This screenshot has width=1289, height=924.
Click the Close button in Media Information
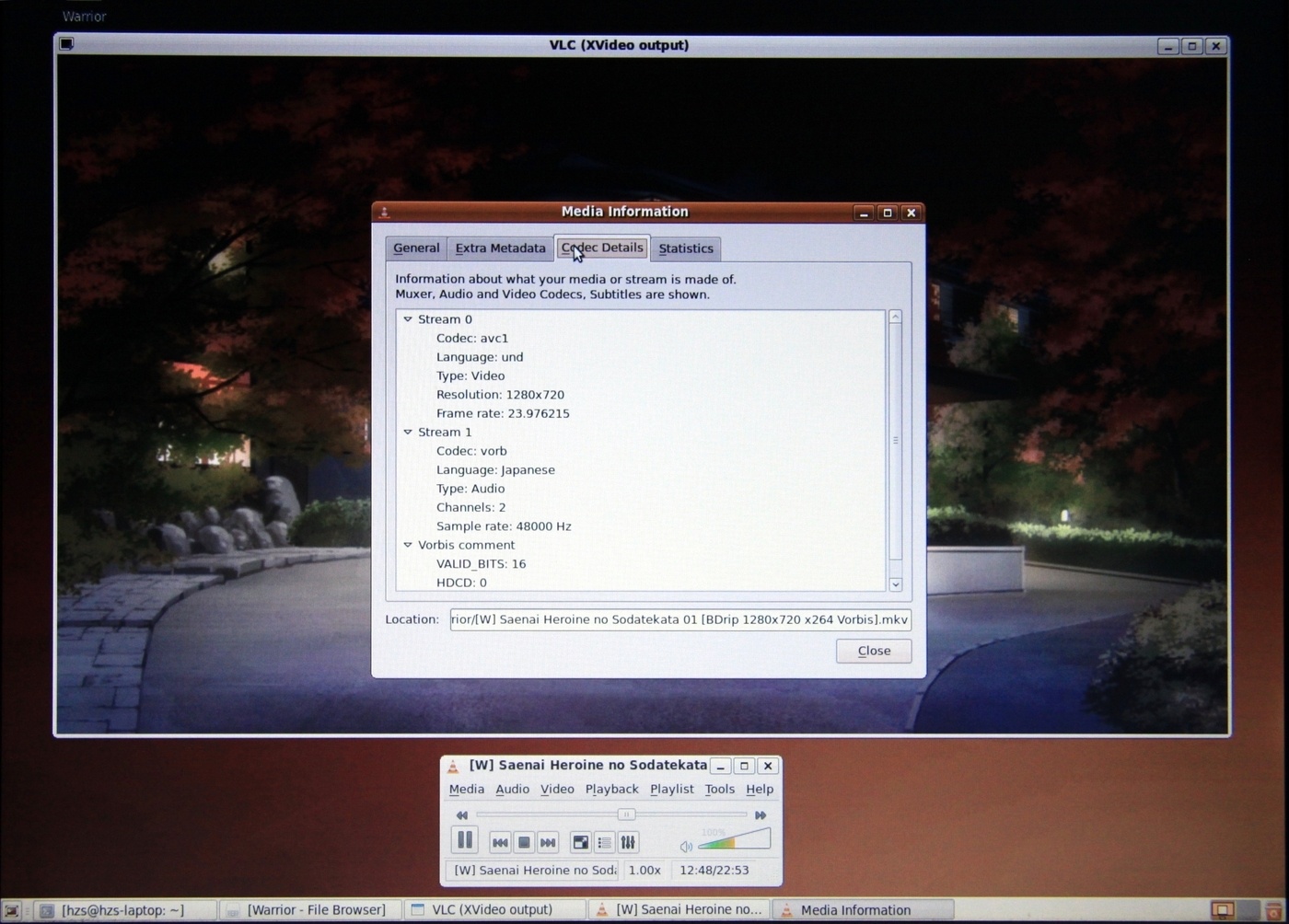pos(874,651)
